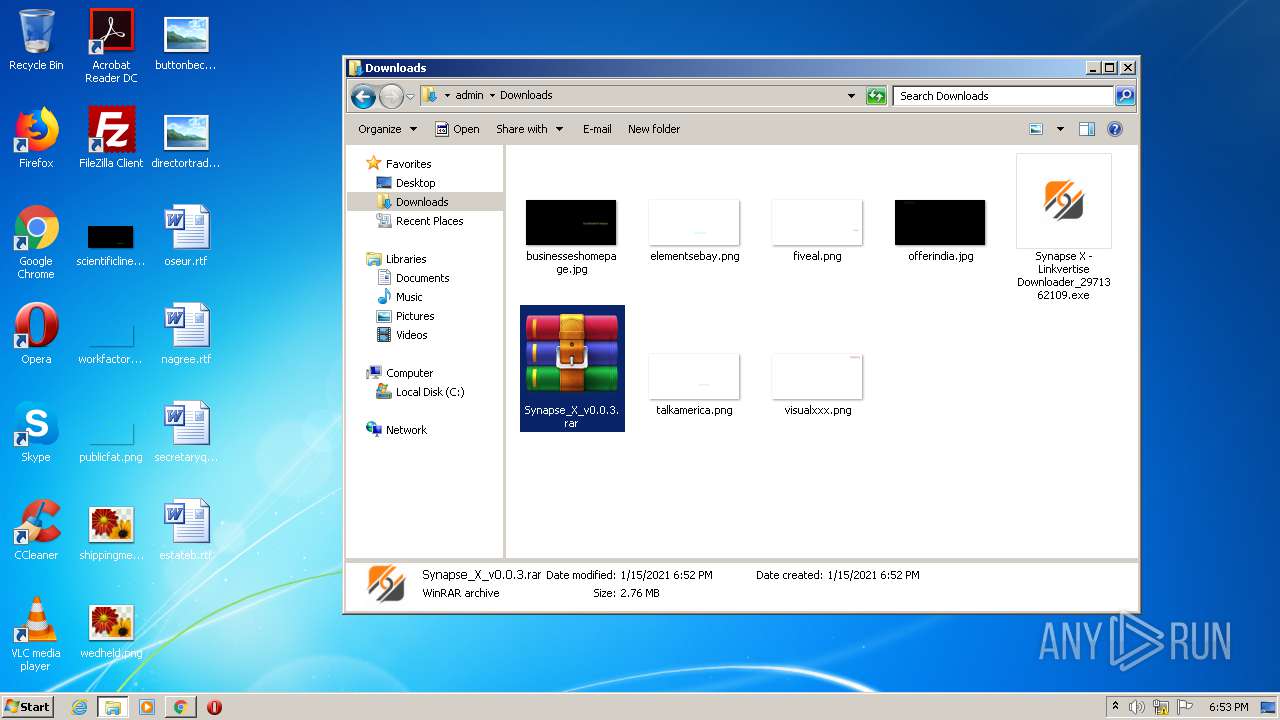This screenshot has width=1280, height=720.
Task: Open VLC media player shortcut
Action: click(x=36, y=635)
